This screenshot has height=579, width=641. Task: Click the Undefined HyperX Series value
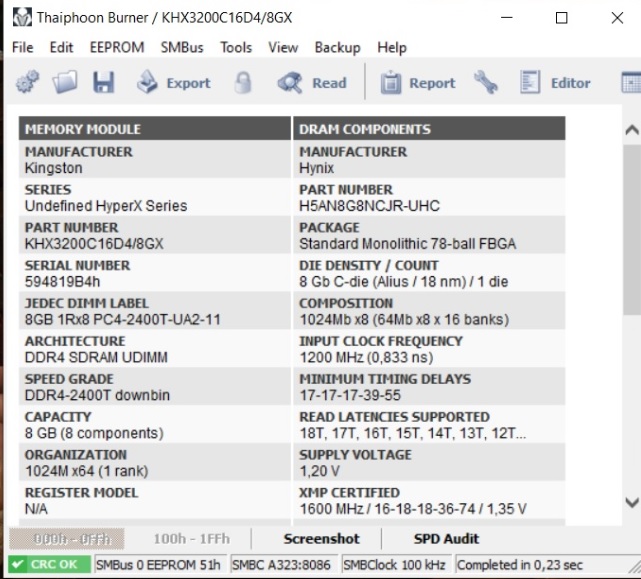tap(106, 206)
